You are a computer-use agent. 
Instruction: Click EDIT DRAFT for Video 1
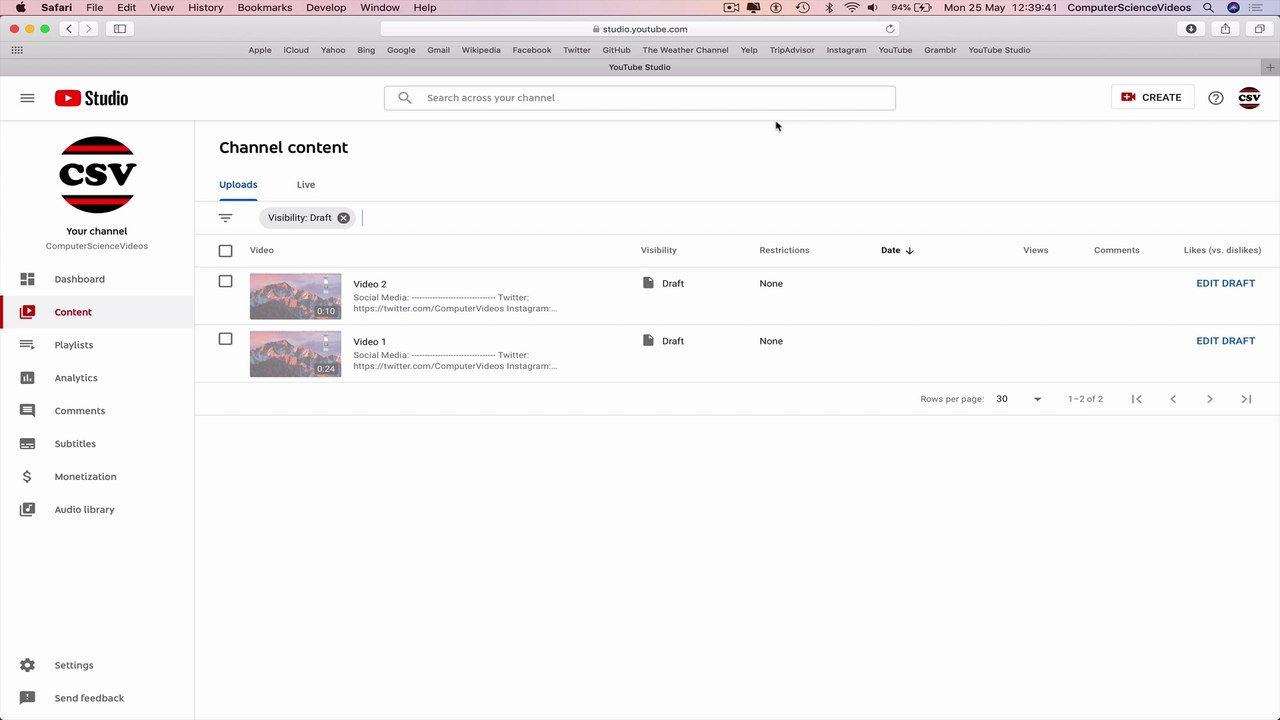pos(1225,341)
